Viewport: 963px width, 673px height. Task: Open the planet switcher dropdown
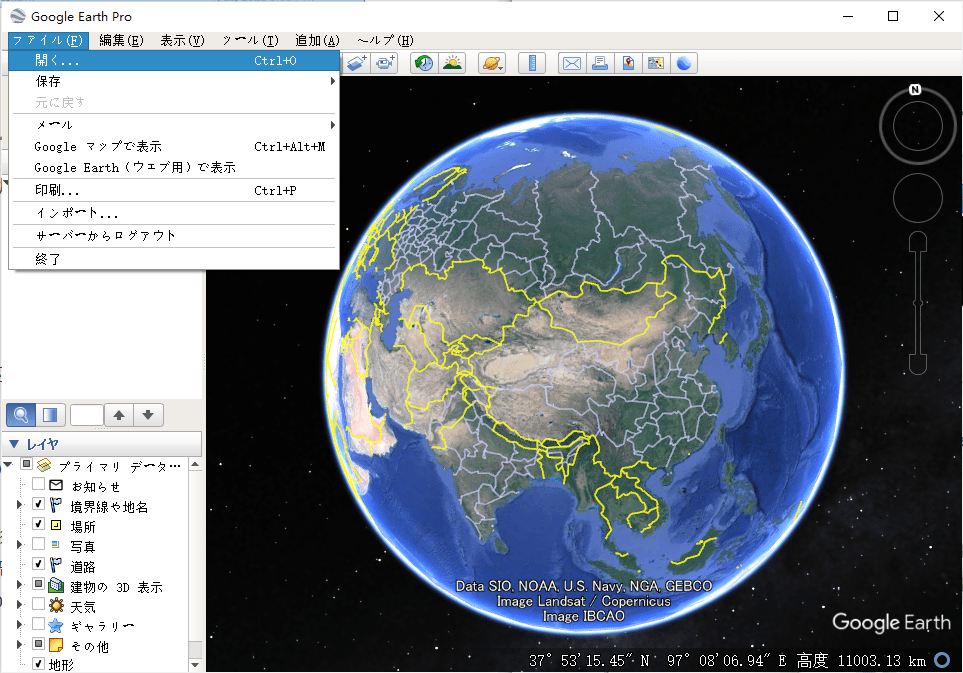(491, 62)
